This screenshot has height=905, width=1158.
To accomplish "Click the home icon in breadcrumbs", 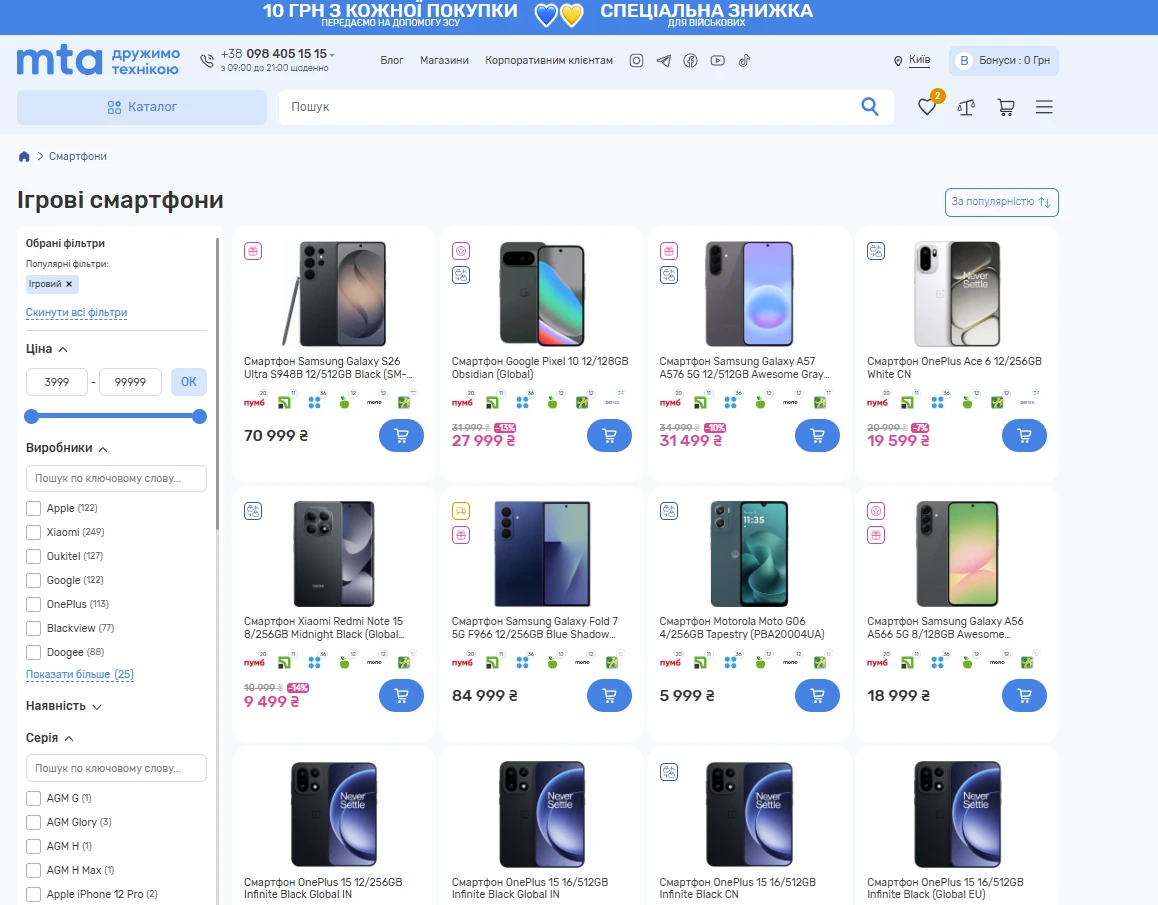I will tap(24, 157).
